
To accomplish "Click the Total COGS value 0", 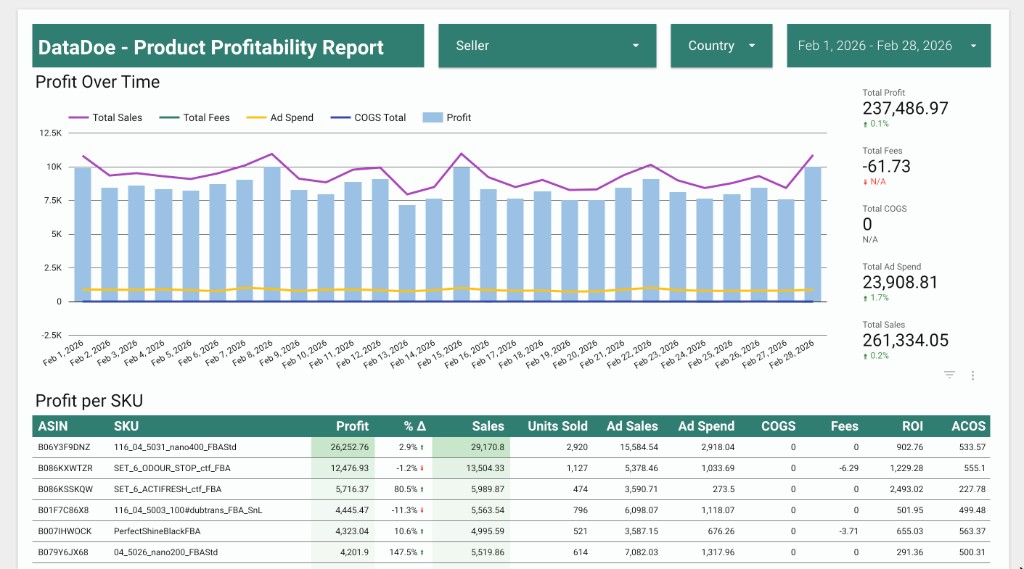I will pyautogui.click(x=867, y=225).
